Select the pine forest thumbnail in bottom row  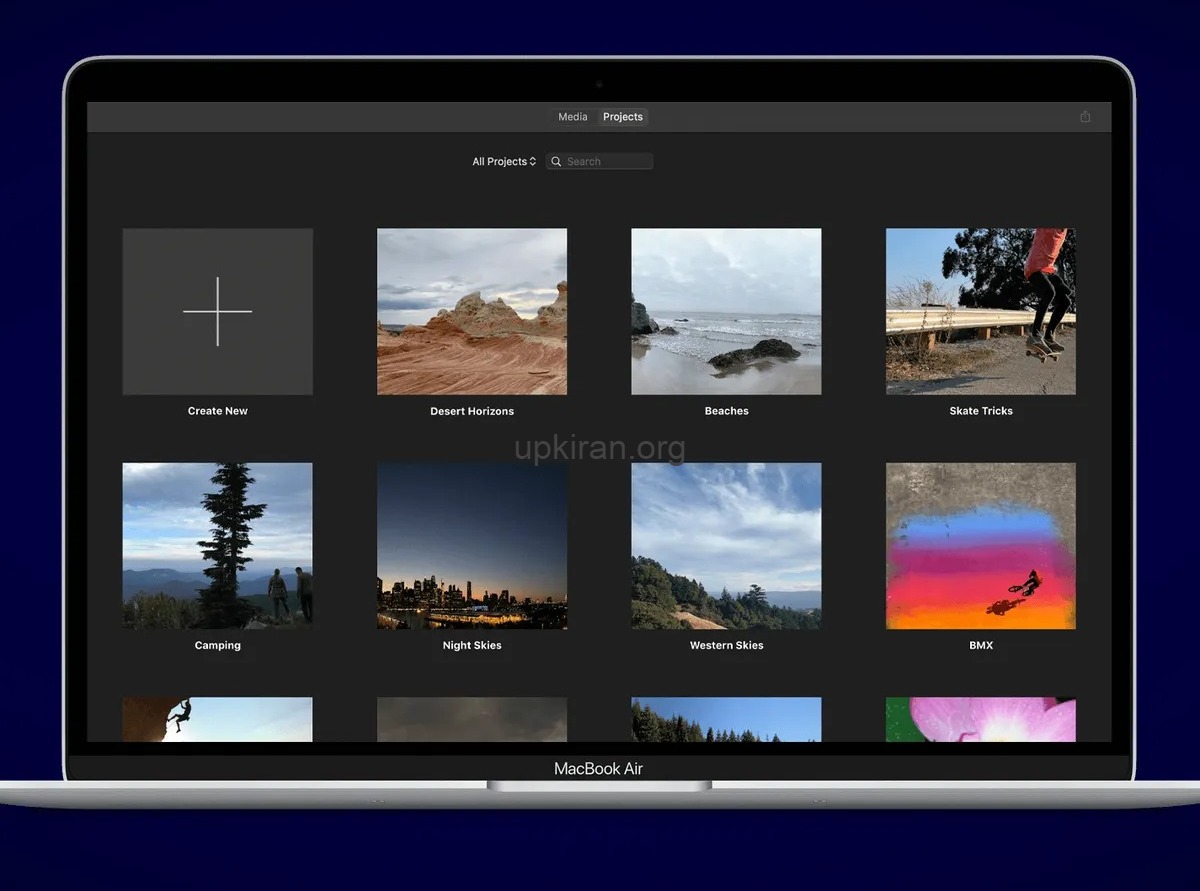pyautogui.click(x=726, y=719)
